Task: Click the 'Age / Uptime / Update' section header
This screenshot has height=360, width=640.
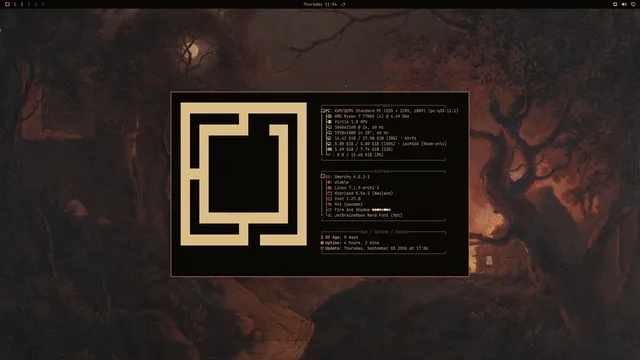Action: (384, 232)
